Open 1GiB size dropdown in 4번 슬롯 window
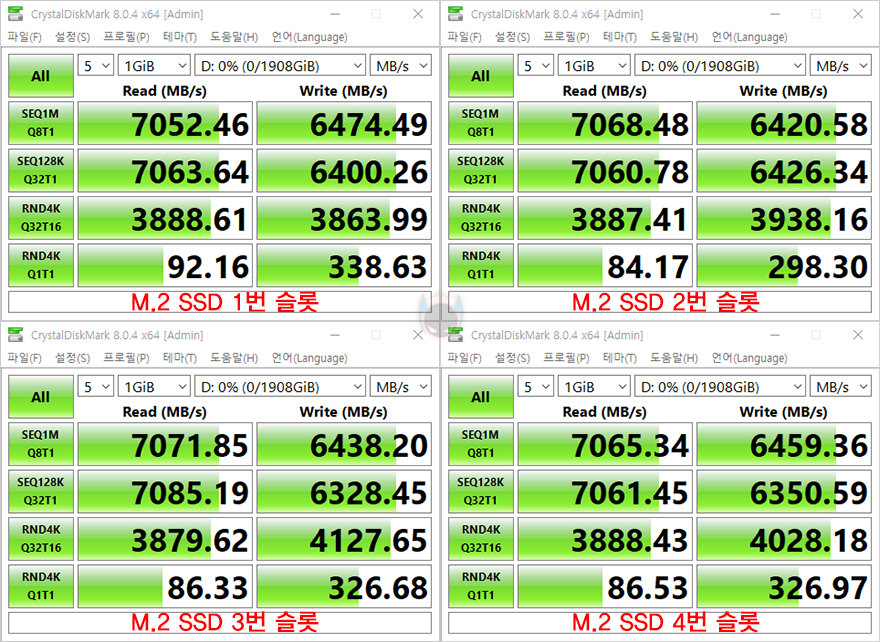The image size is (880, 642). [x=594, y=387]
